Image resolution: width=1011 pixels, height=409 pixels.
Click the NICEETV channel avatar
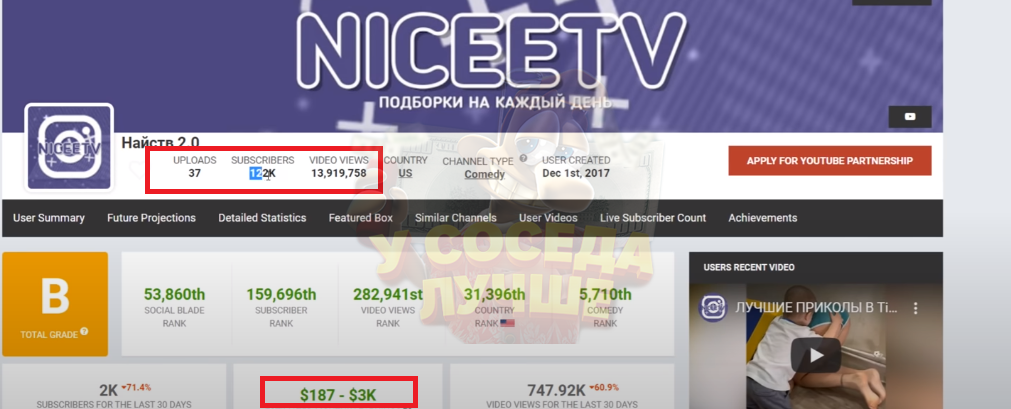pyautogui.click(x=69, y=148)
